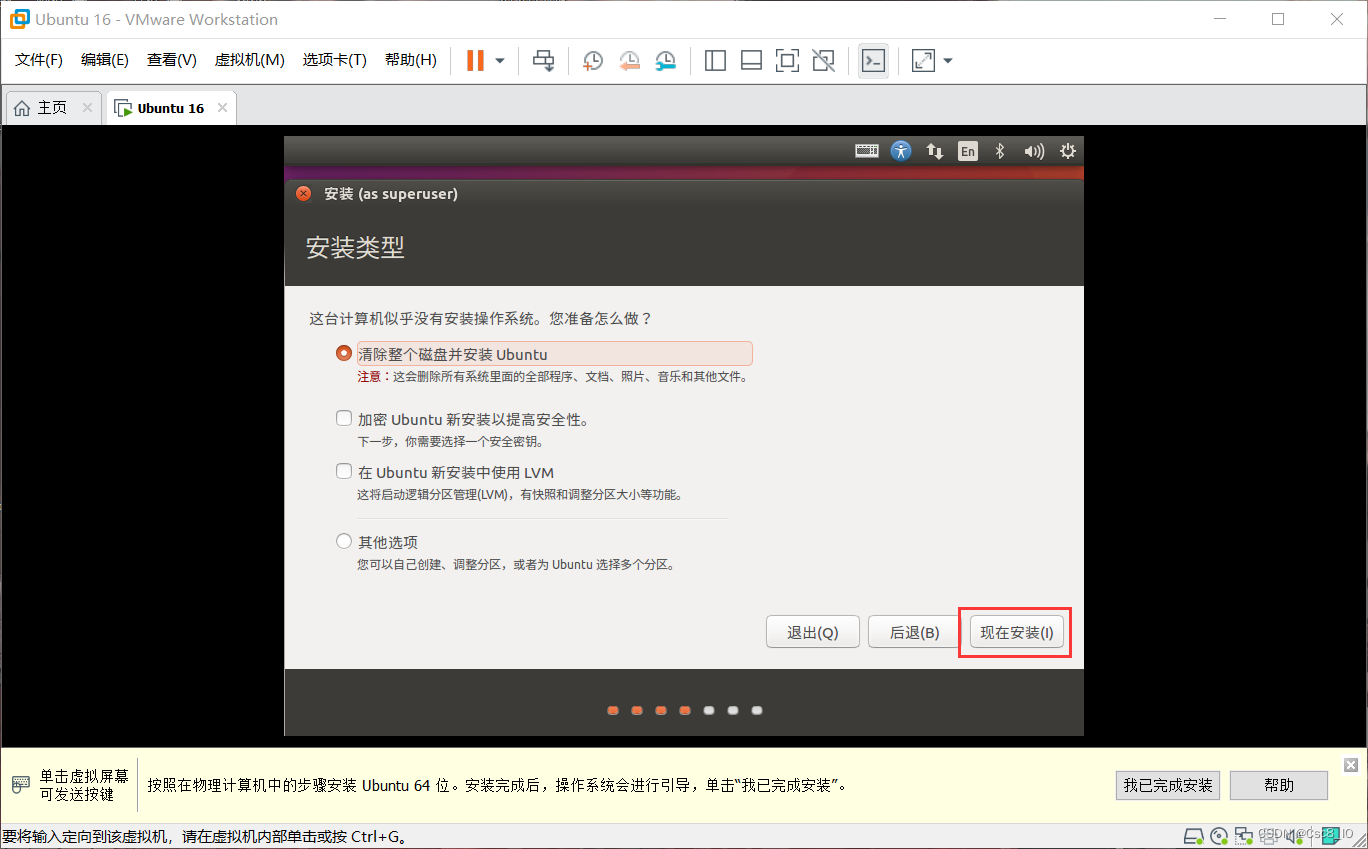Click the Unity mode toolbar icon

click(x=823, y=61)
